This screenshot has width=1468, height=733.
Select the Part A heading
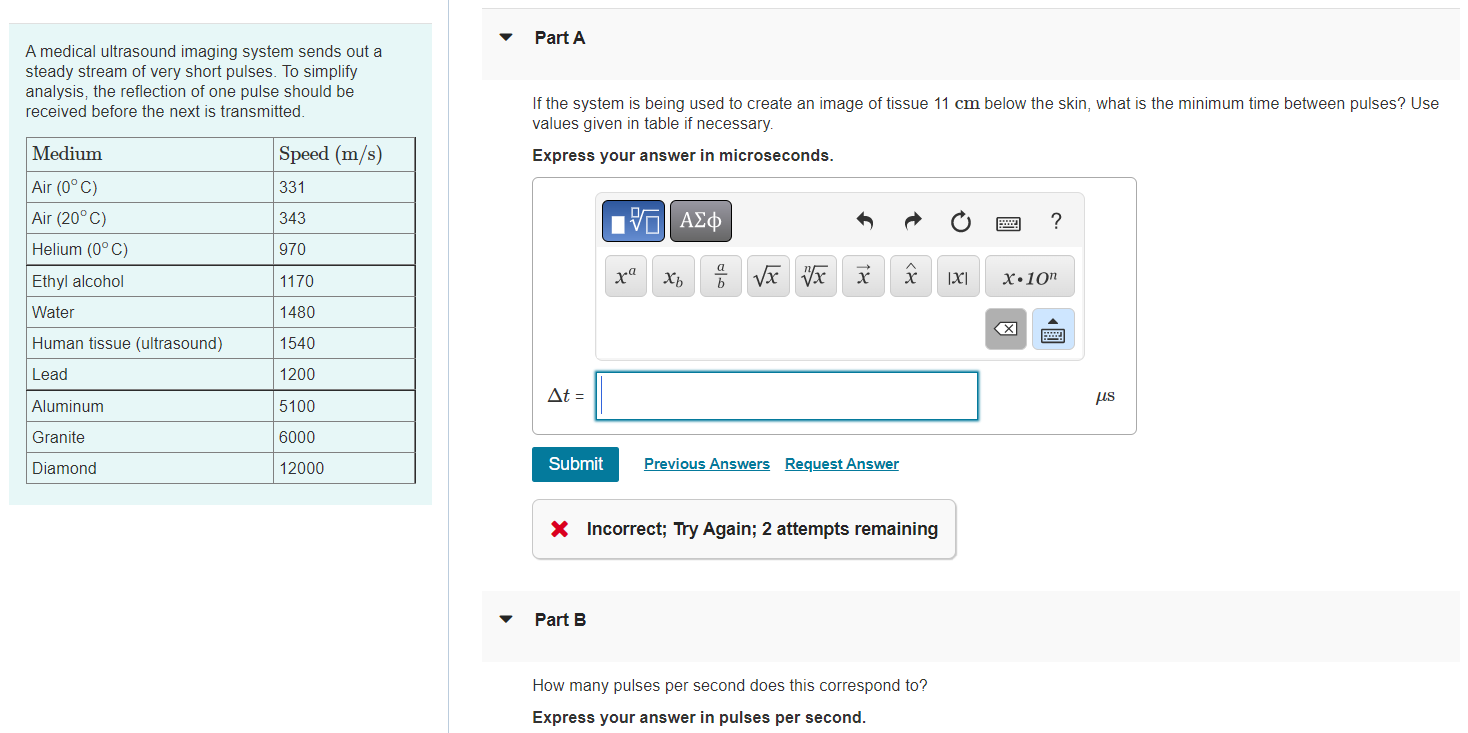tap(560, 38)
